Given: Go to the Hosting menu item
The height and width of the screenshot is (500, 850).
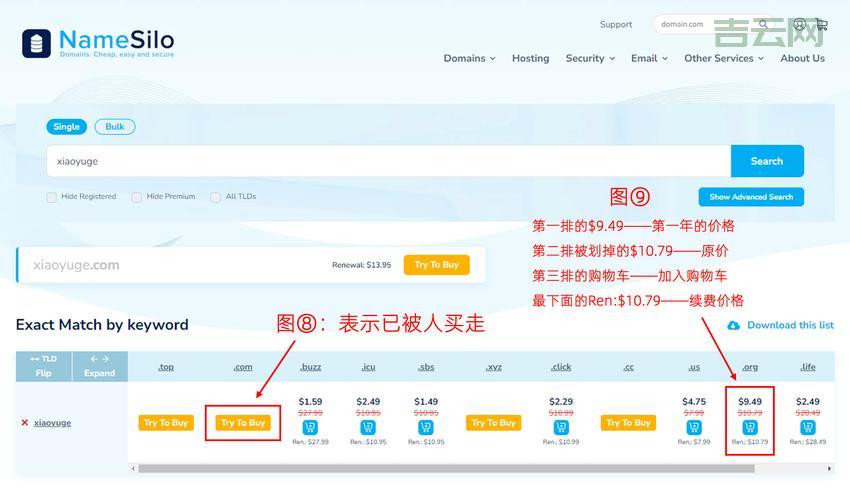Looking at the screenshot, I should [x=530, y=58].
